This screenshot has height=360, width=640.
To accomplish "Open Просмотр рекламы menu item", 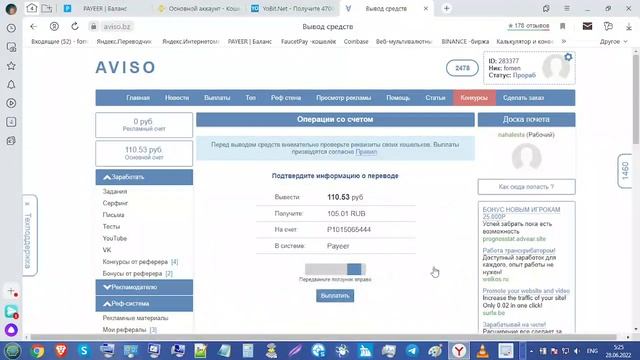I will click(x=343, y=98).
